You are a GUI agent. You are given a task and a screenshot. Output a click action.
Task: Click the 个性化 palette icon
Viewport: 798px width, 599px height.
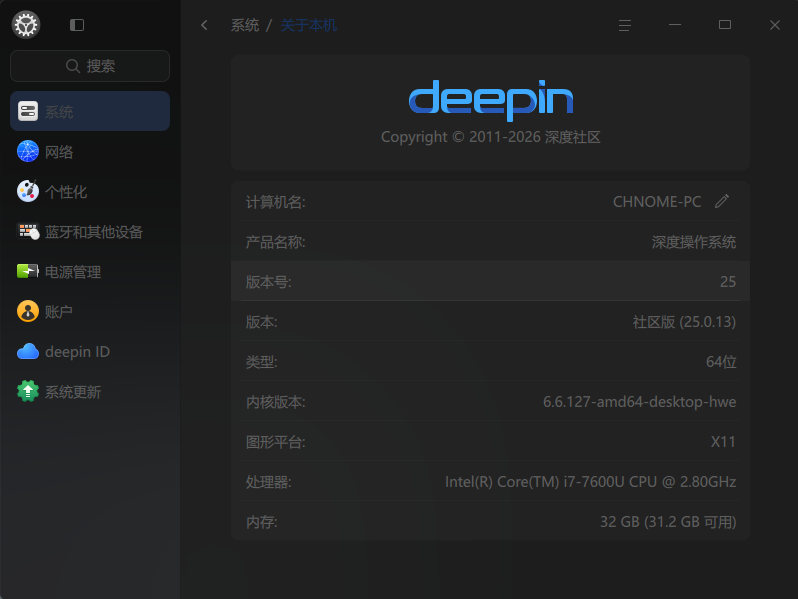[x=28, y=191]
